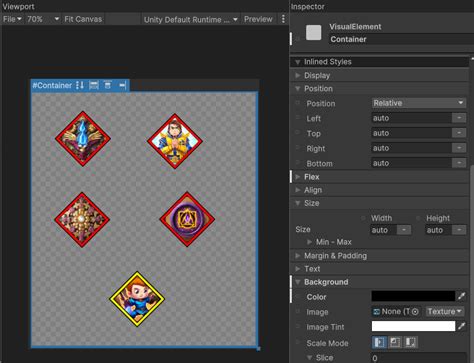
Task: Open object picker circle in Image field
Action: [415, 312]
